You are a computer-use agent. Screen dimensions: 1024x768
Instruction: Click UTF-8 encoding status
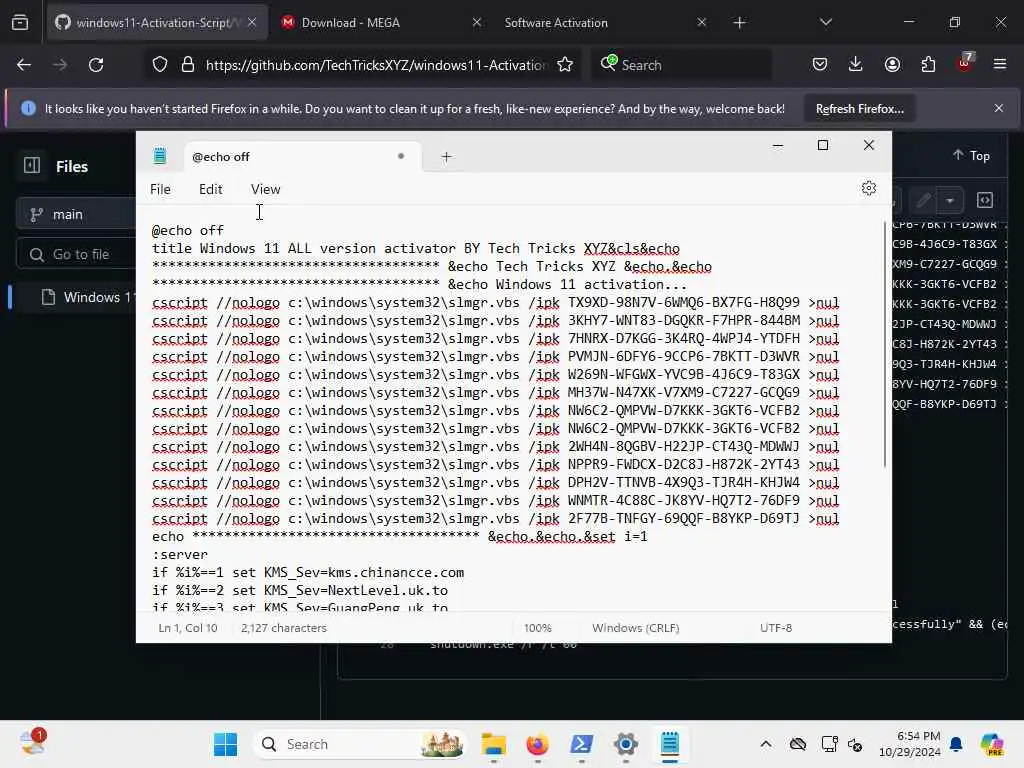point(776,628)
